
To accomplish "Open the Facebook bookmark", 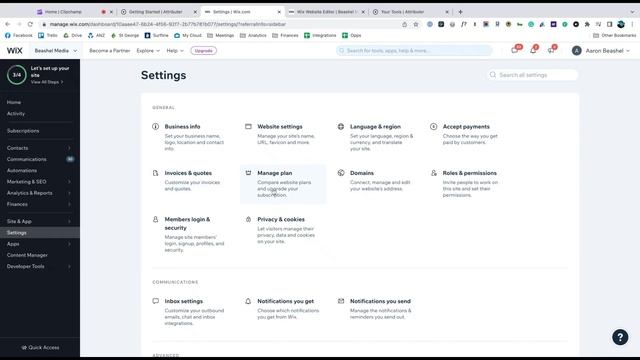I will pos(19,36).
